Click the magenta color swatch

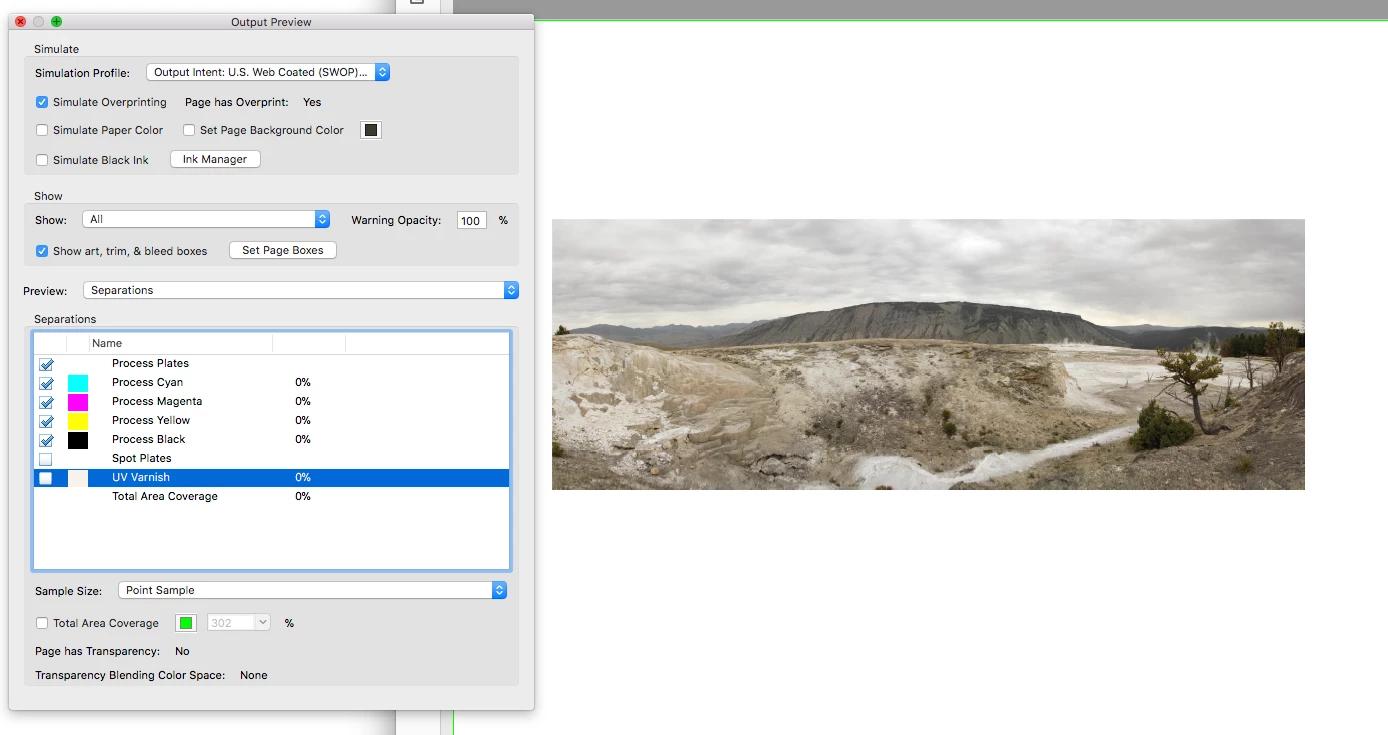point(78,402)
